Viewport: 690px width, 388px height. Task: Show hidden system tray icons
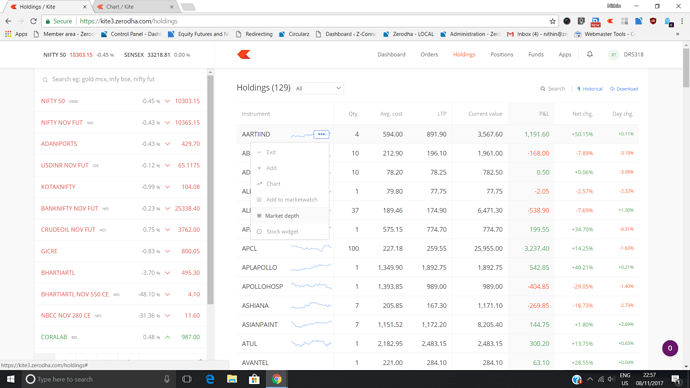click(590, 379)
